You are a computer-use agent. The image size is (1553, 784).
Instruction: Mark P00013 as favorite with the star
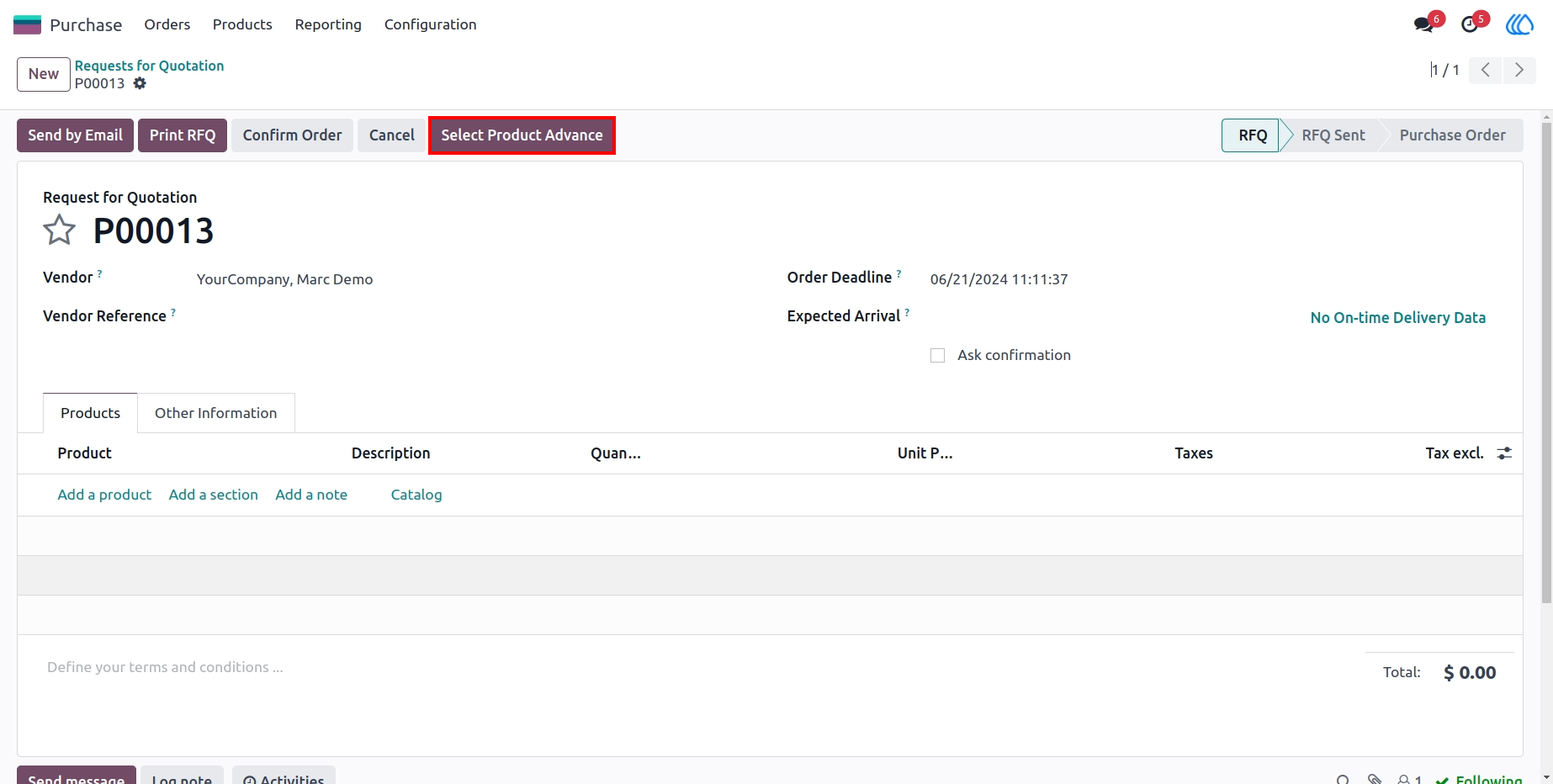point(59,230)
